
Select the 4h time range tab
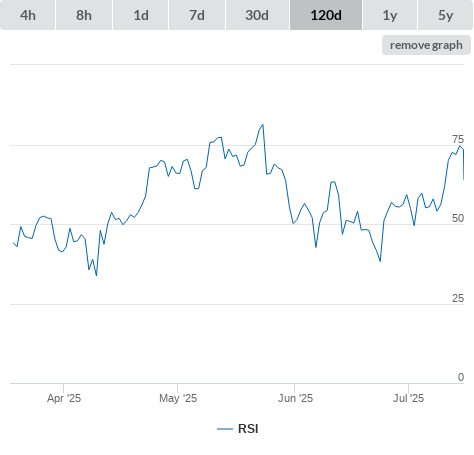pos(27,15)
